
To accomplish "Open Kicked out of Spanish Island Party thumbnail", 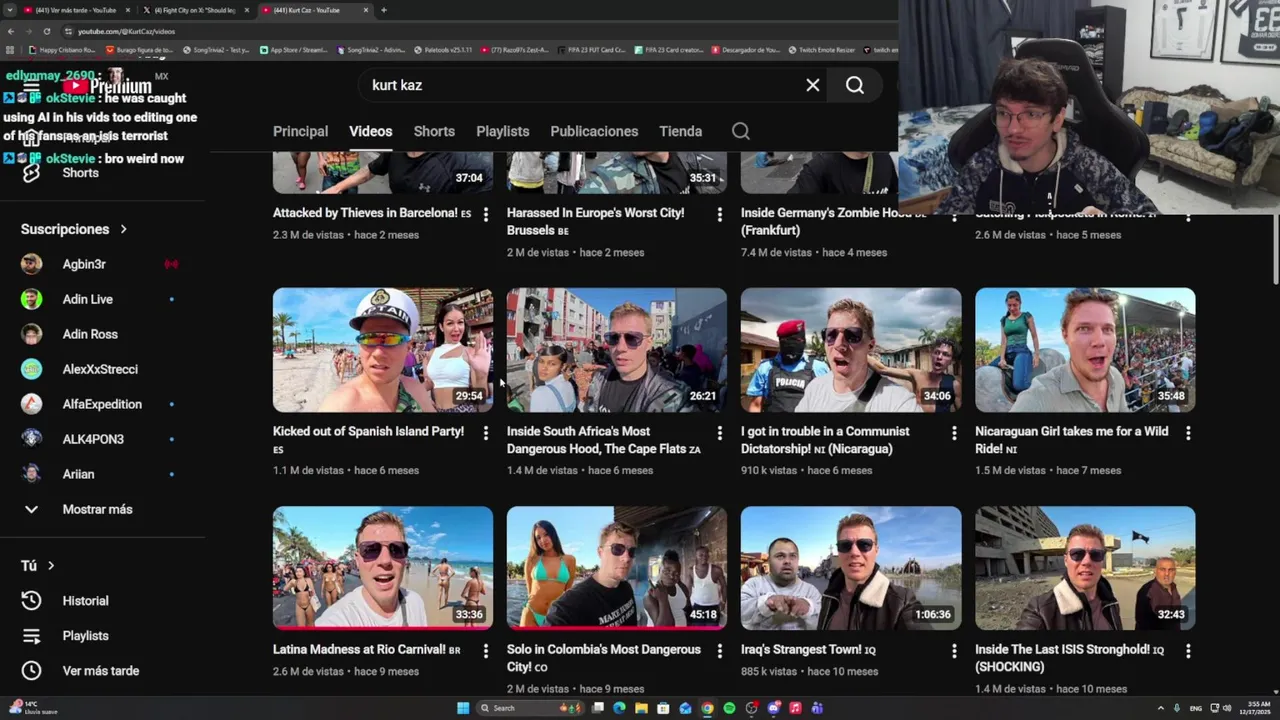I will pyautogui.click(x=383, y=350).
